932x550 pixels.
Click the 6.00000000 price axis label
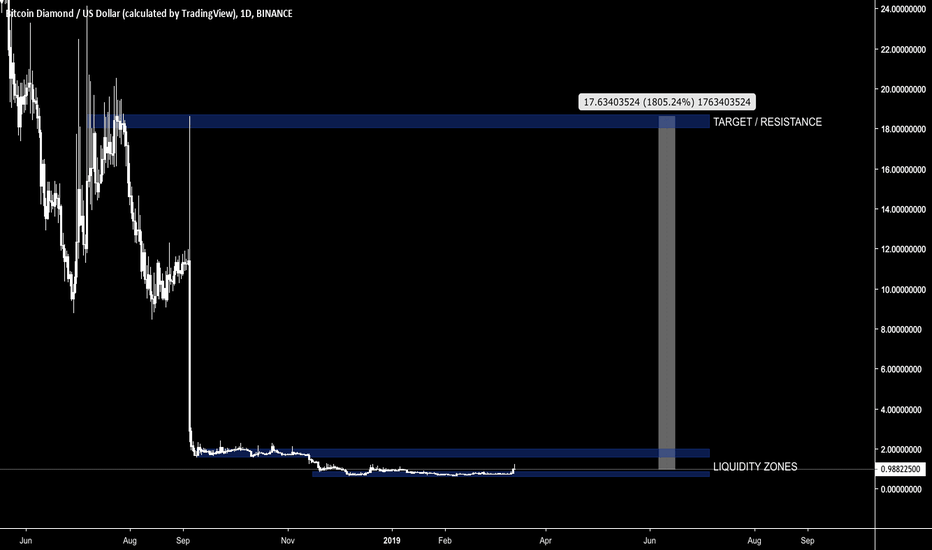pos(903,369)
